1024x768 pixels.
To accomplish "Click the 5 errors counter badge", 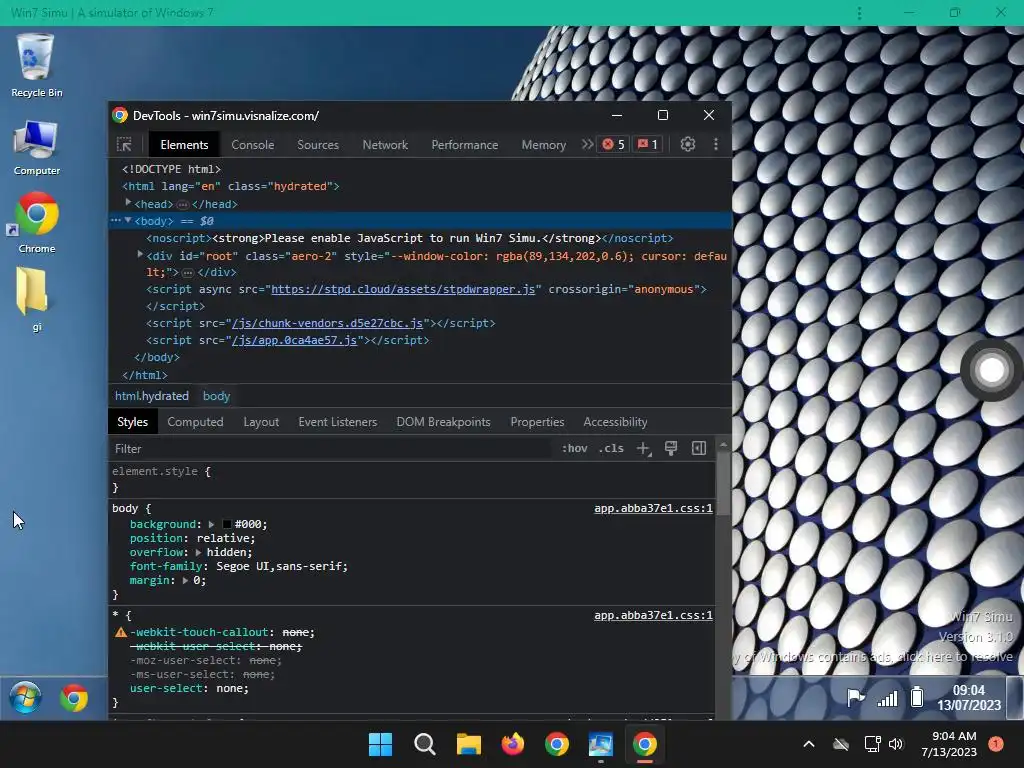I will coord(613,144).
